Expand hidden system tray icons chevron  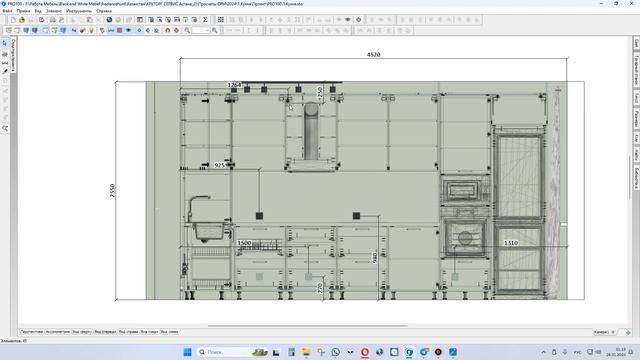543,352
